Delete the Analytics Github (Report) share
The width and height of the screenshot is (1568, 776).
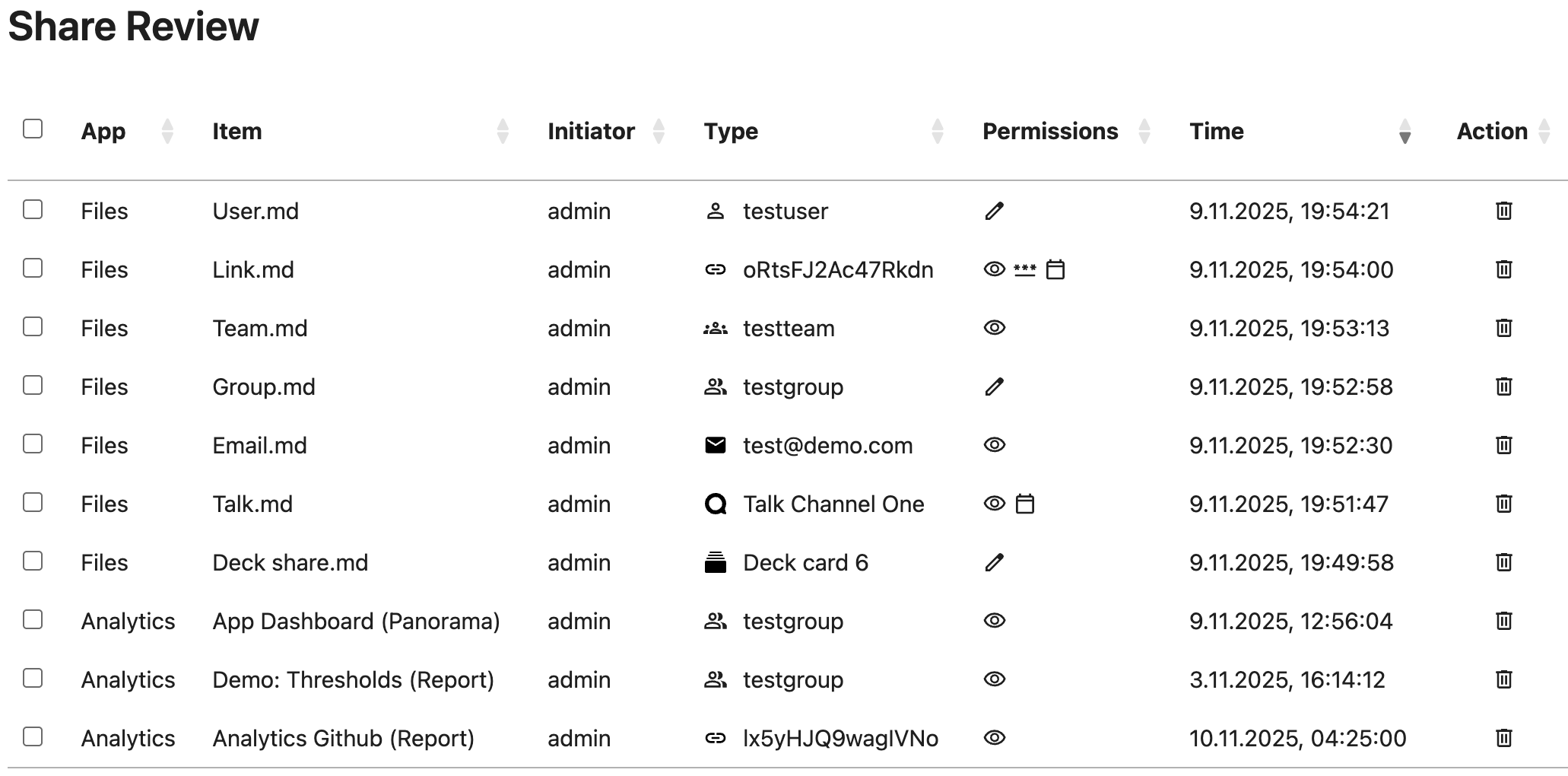1503,738
